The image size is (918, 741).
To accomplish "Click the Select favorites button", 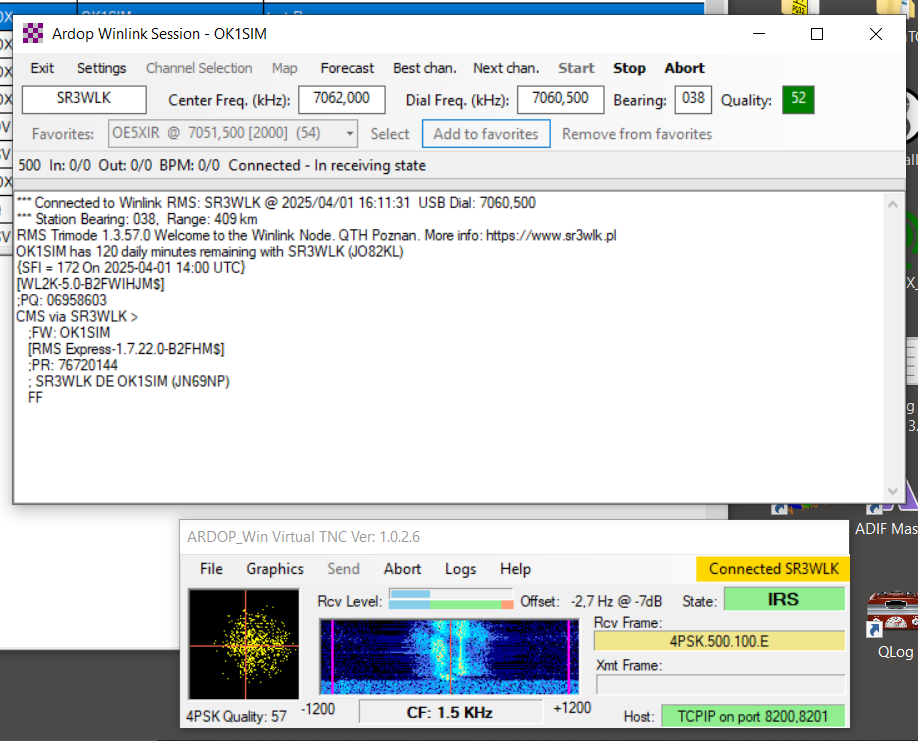I will (390, 134).
